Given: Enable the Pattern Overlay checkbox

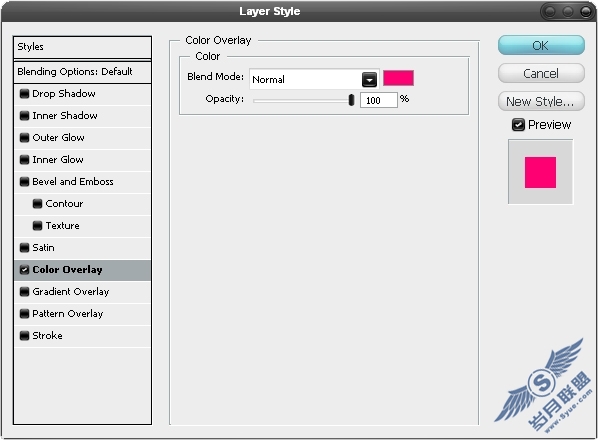Looking at the screenshot, I should (24, 314).
